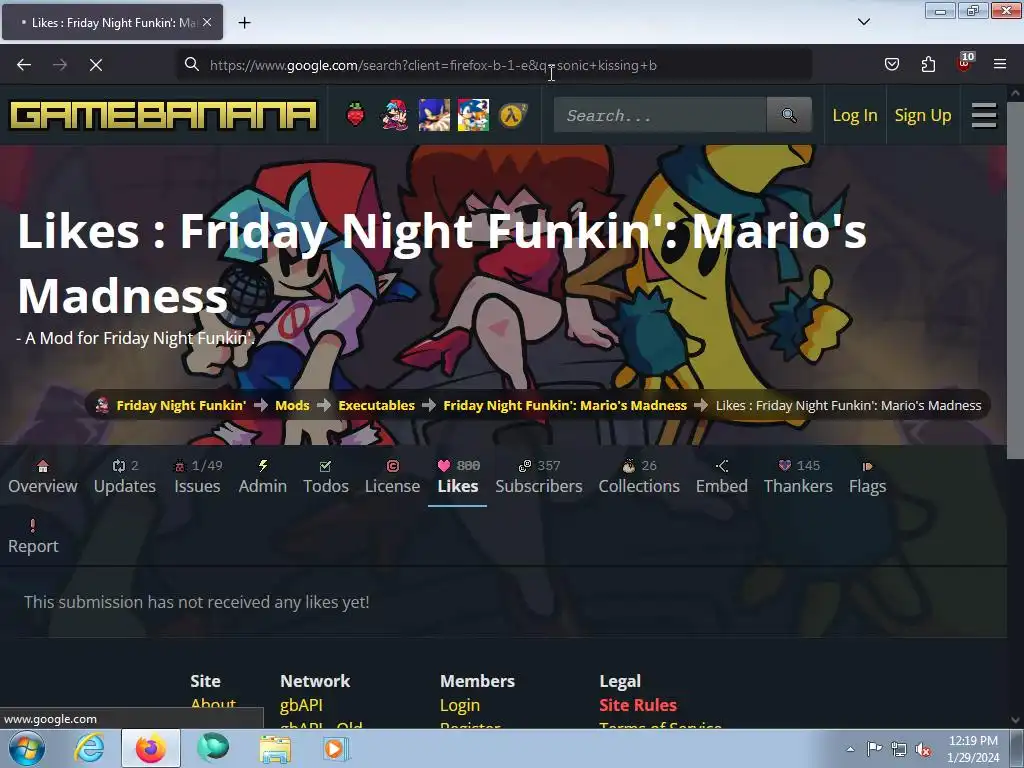This screenshot has height=768, width=1024.
Task: Show hidden system tray icons
Action: pyautogui.click(x=850, y=749)
